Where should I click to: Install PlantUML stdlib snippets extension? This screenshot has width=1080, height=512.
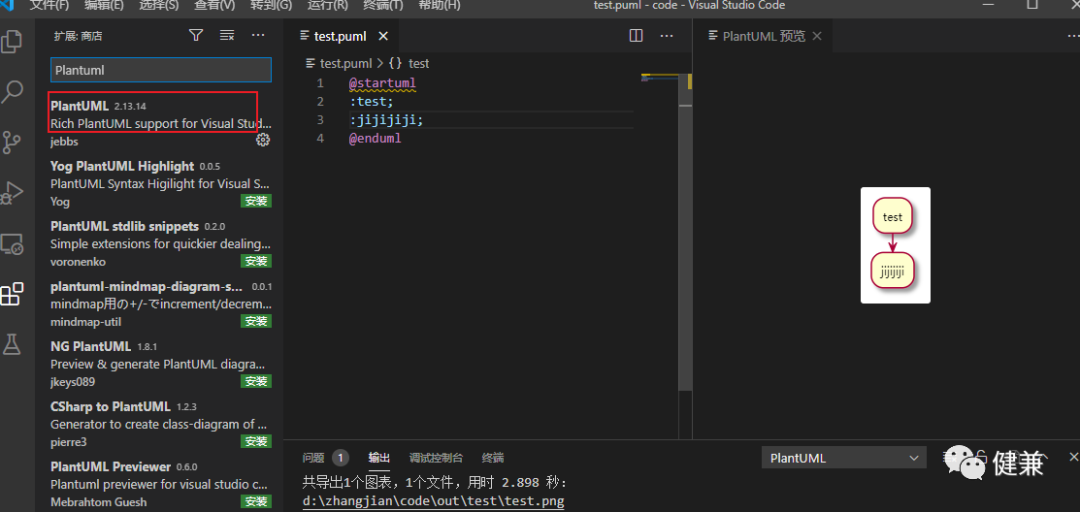(256, 261)
